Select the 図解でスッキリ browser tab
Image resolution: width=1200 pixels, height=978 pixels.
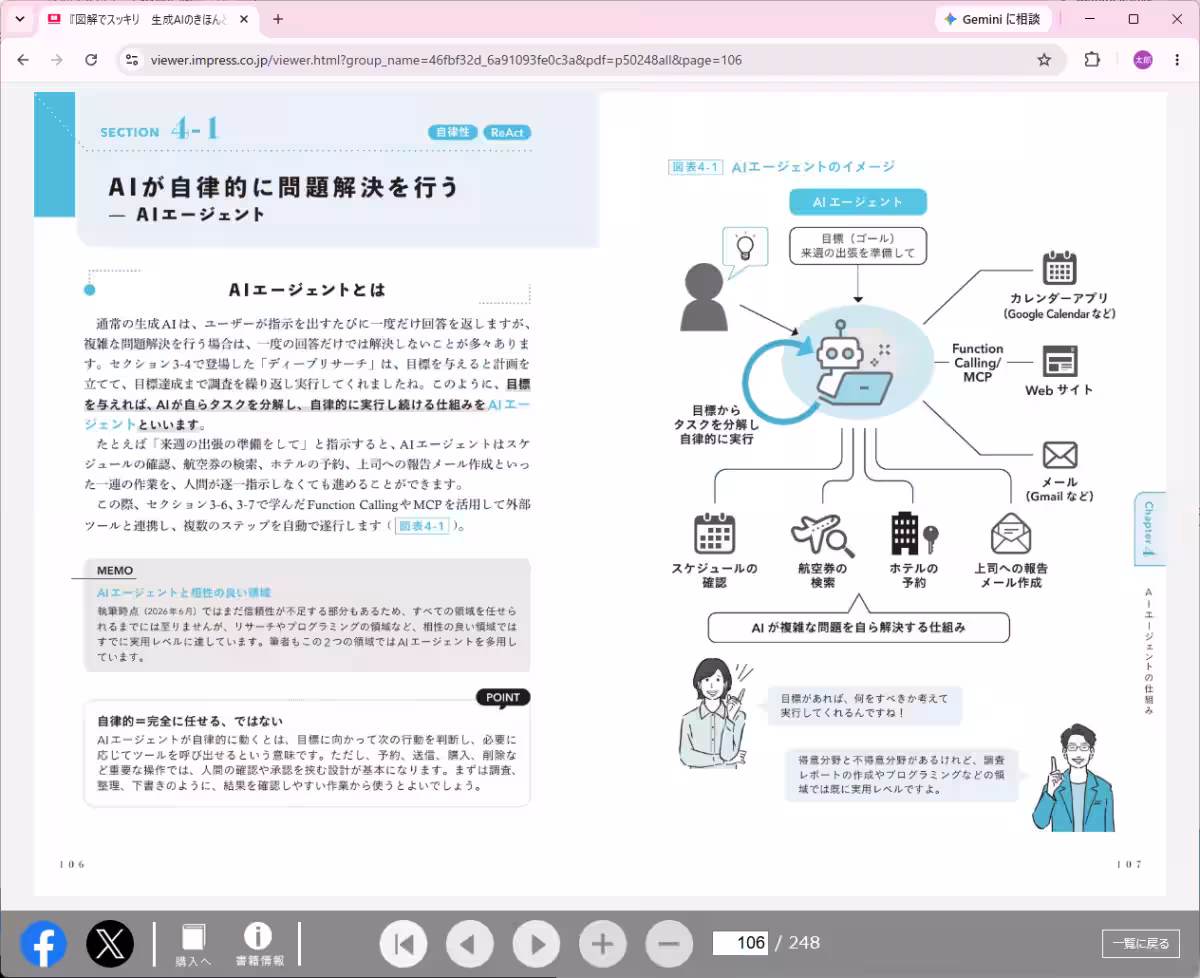[148, 19]
